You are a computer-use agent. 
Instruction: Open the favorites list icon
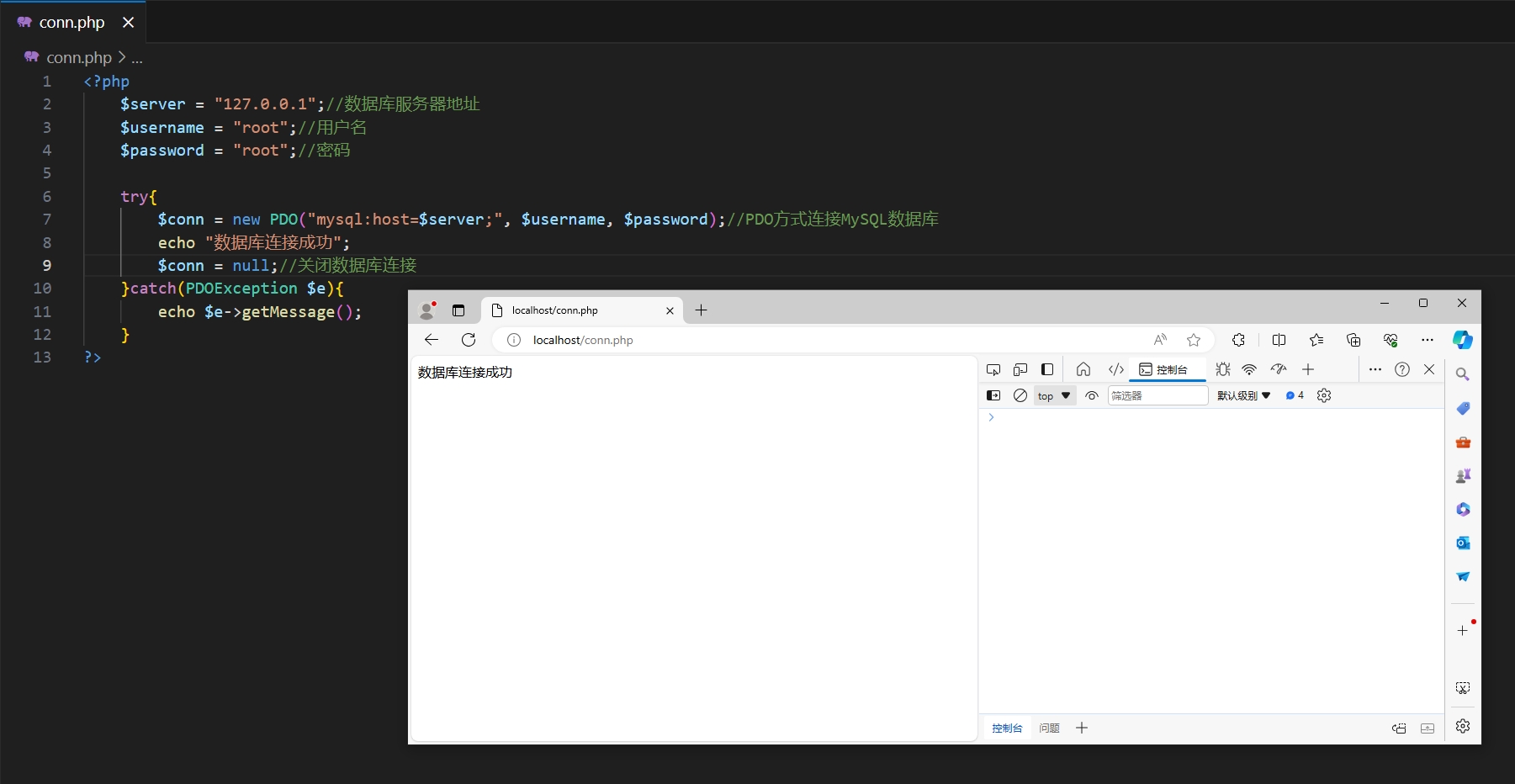1316,340
